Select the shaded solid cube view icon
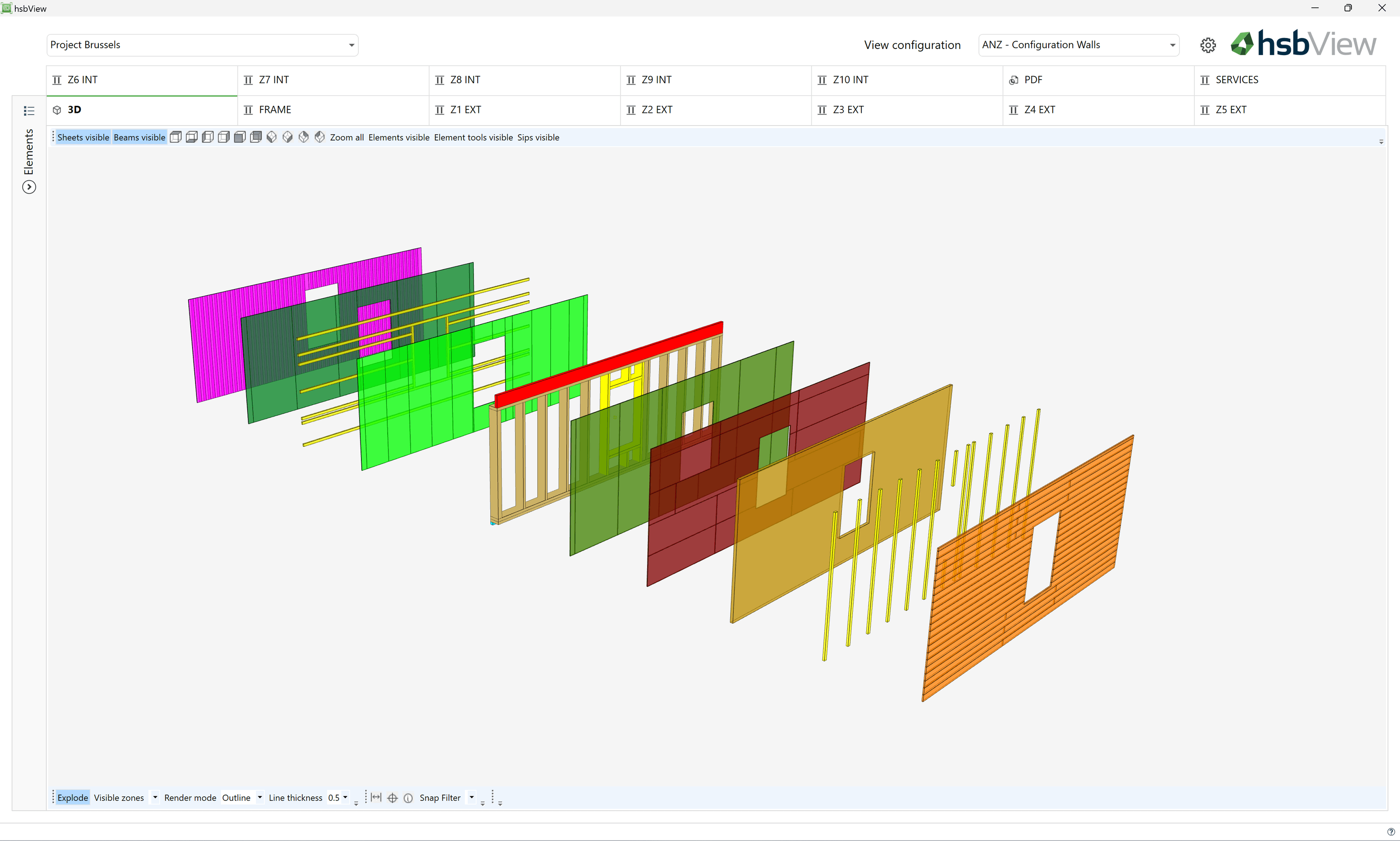The width and height of the screenshot is (1400, 841). tap(240, 137)
